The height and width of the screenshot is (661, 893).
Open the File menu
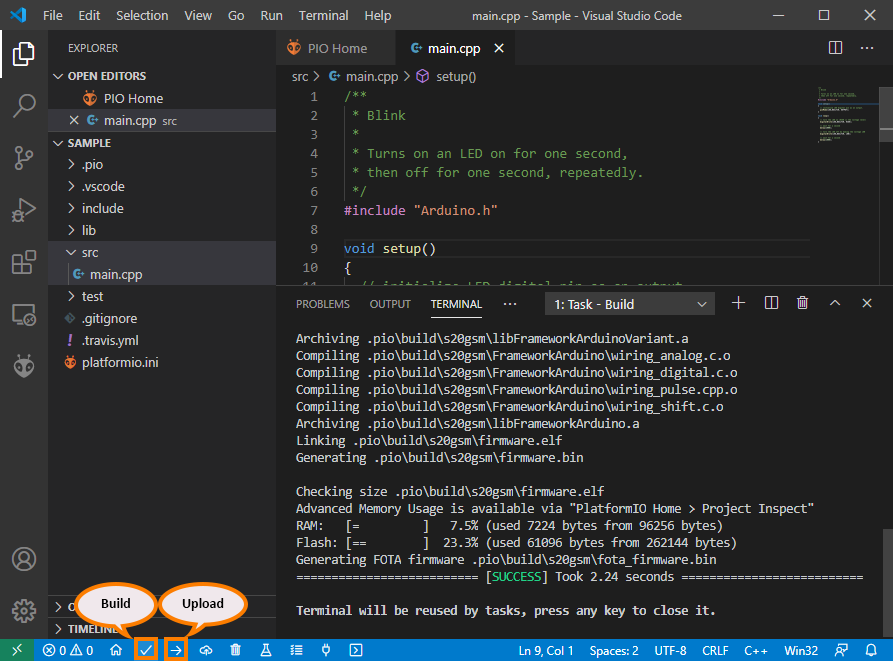52,15
